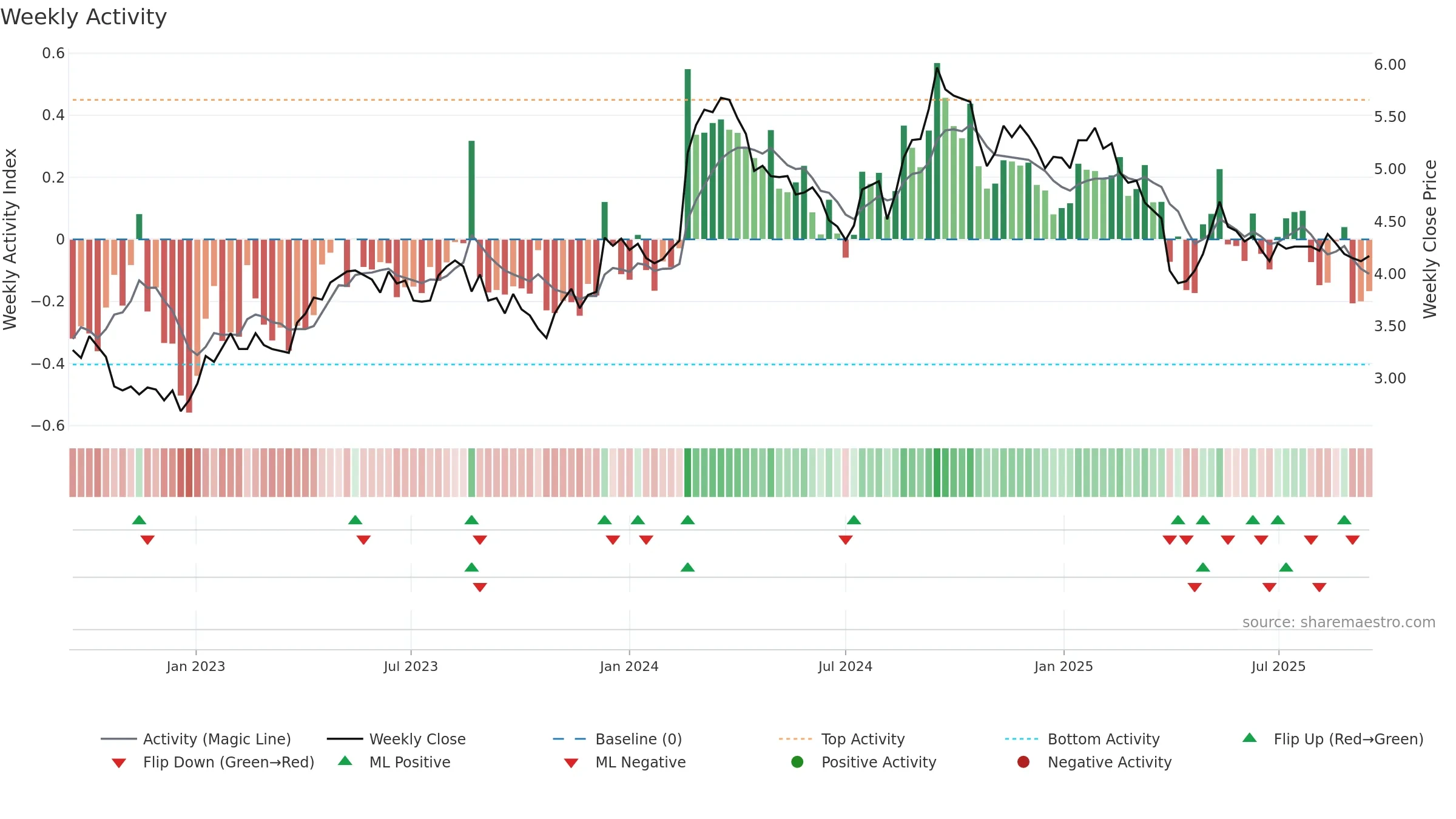Viewport: 1456px width, 819px height.
Task: Toggle the Negative Activity legend entry
Action: coord(1094,762)
